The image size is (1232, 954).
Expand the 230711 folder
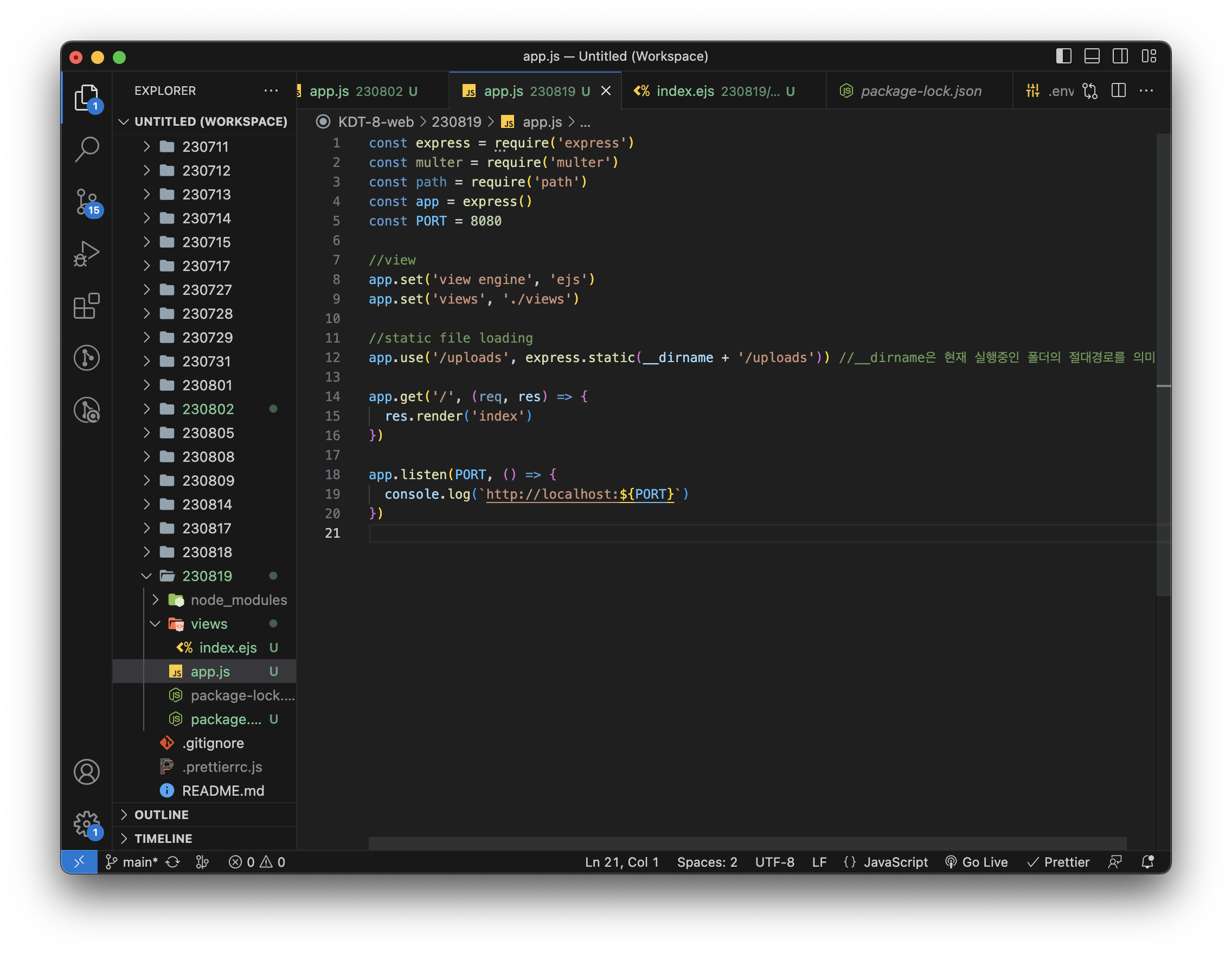click(x=204, y=146)
